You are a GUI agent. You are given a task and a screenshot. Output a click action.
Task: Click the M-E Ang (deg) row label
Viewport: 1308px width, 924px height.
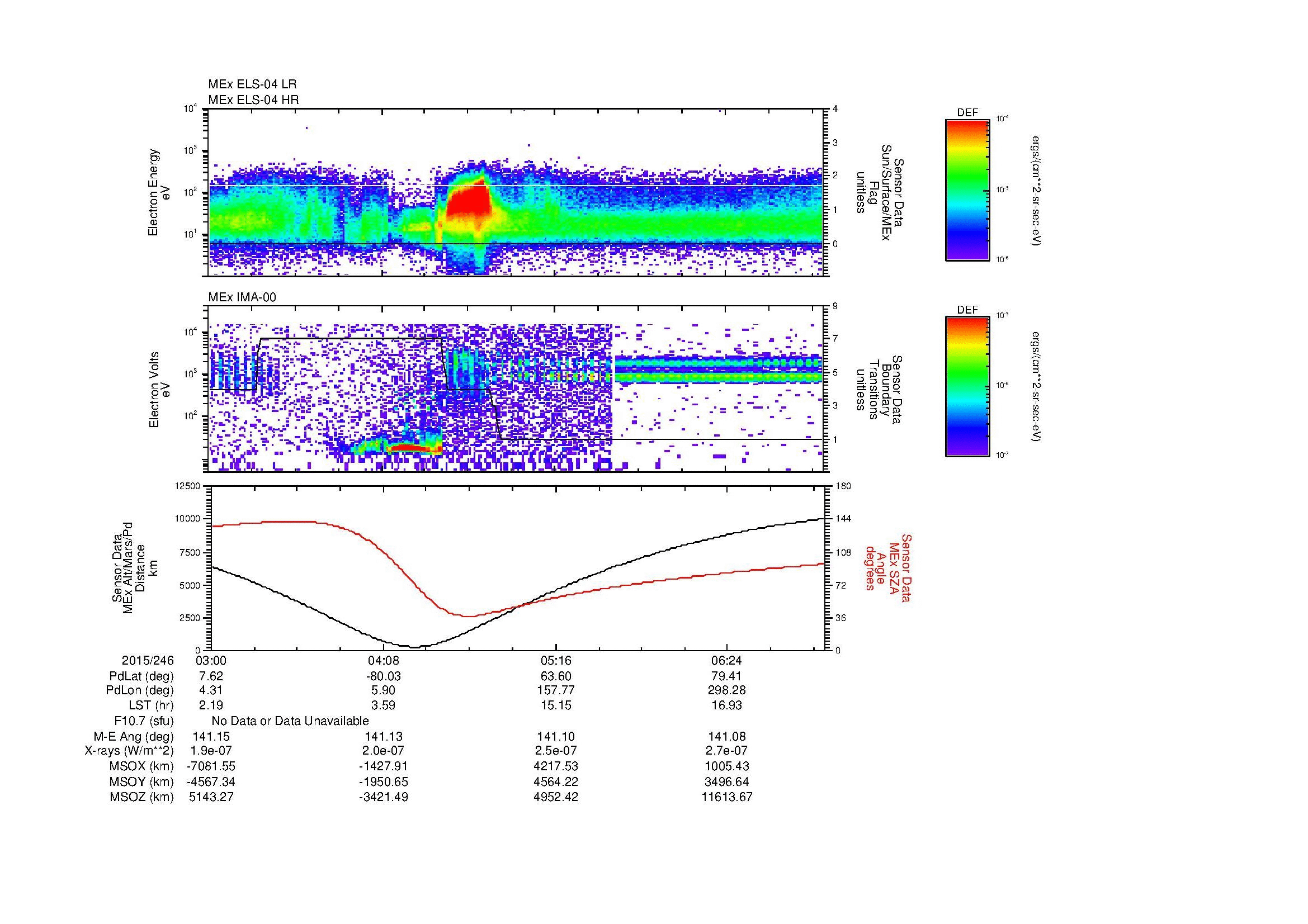tap(133, 737)
